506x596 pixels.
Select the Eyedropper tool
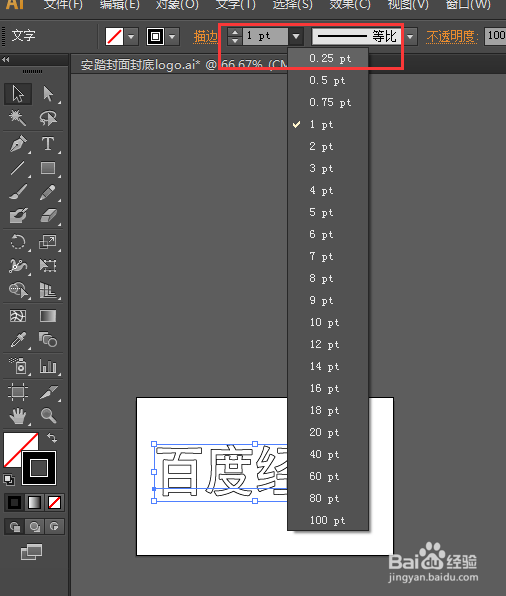18,340
